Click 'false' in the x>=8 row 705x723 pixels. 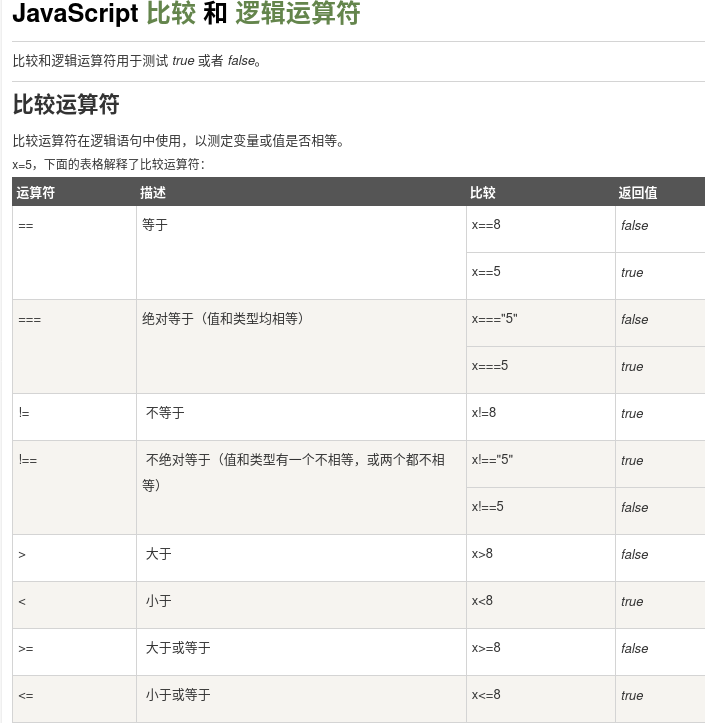[634, 649]
